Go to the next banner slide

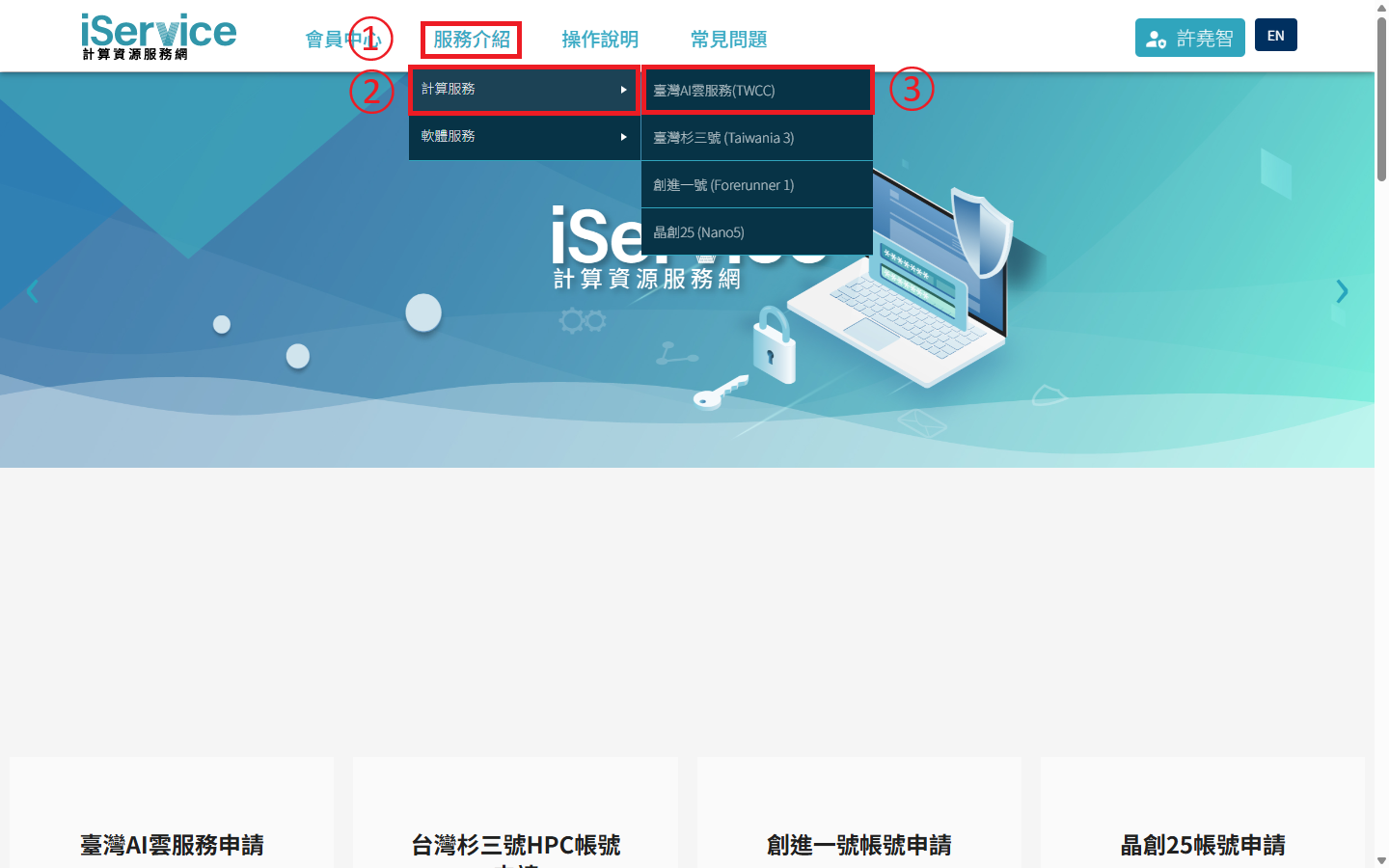(x=1342, y=291)
